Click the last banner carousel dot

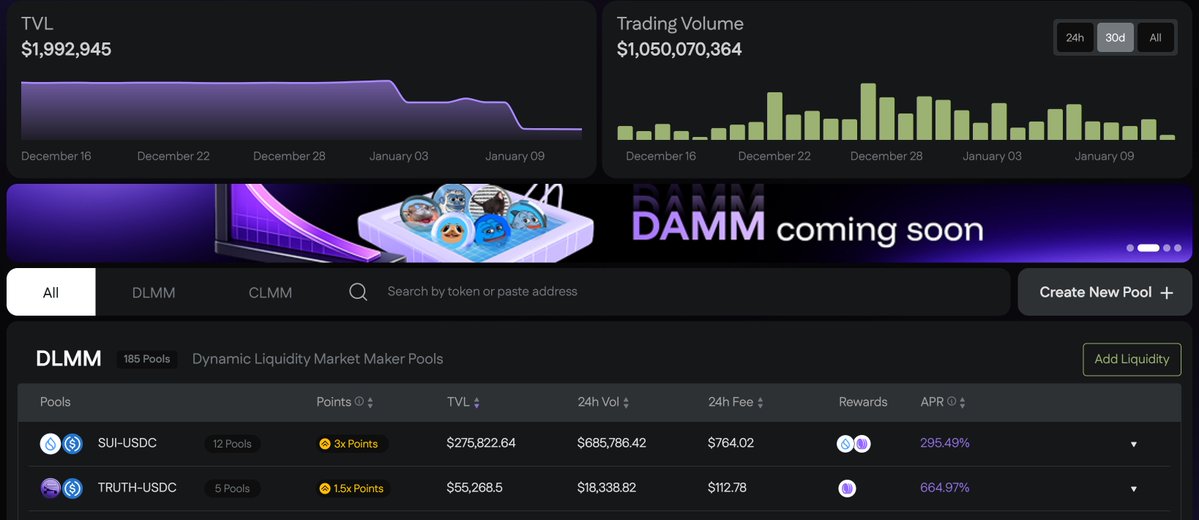[1177, 248]
